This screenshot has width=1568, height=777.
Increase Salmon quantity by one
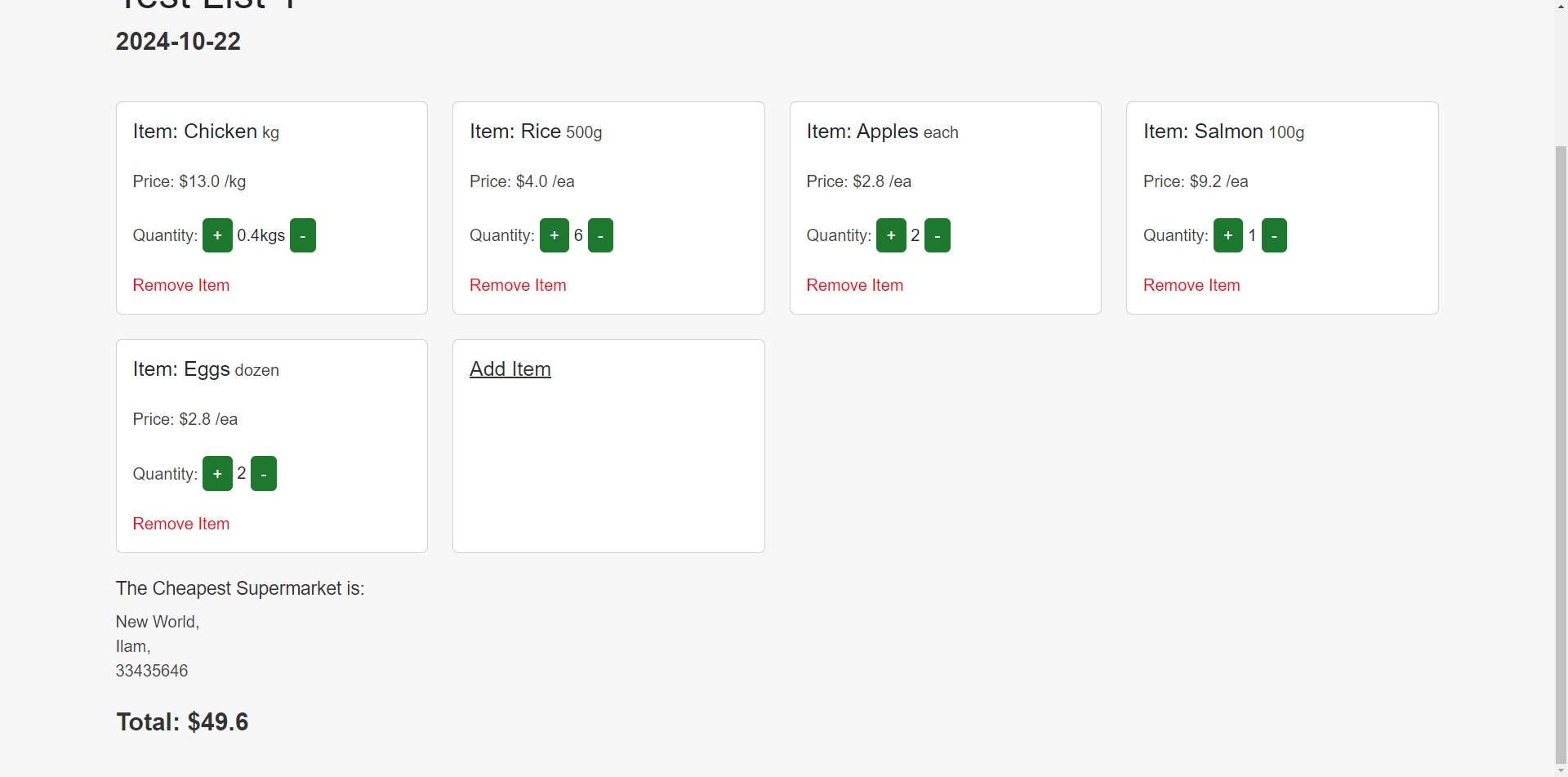point(1227,235)
